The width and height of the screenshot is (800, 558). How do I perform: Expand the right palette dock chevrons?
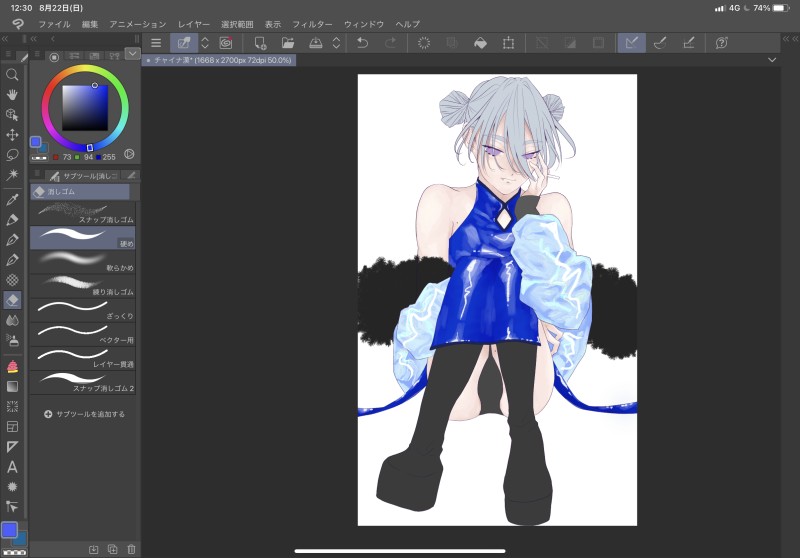click(x=790, y=39)
